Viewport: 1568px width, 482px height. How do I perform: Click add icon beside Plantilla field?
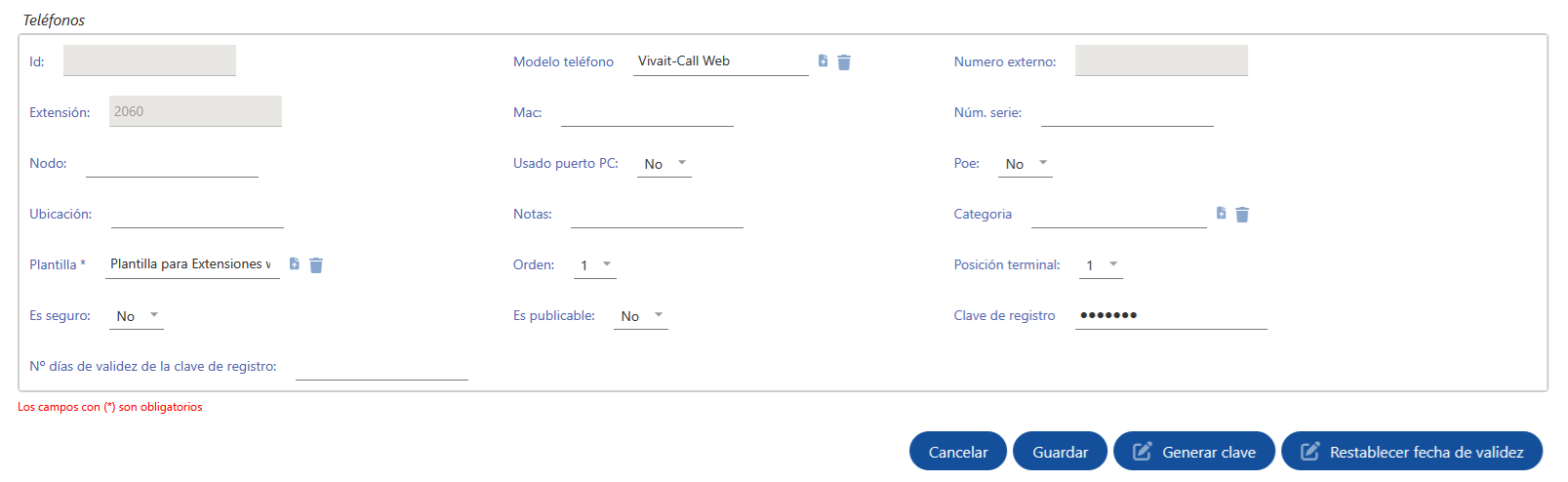(294, 264)
